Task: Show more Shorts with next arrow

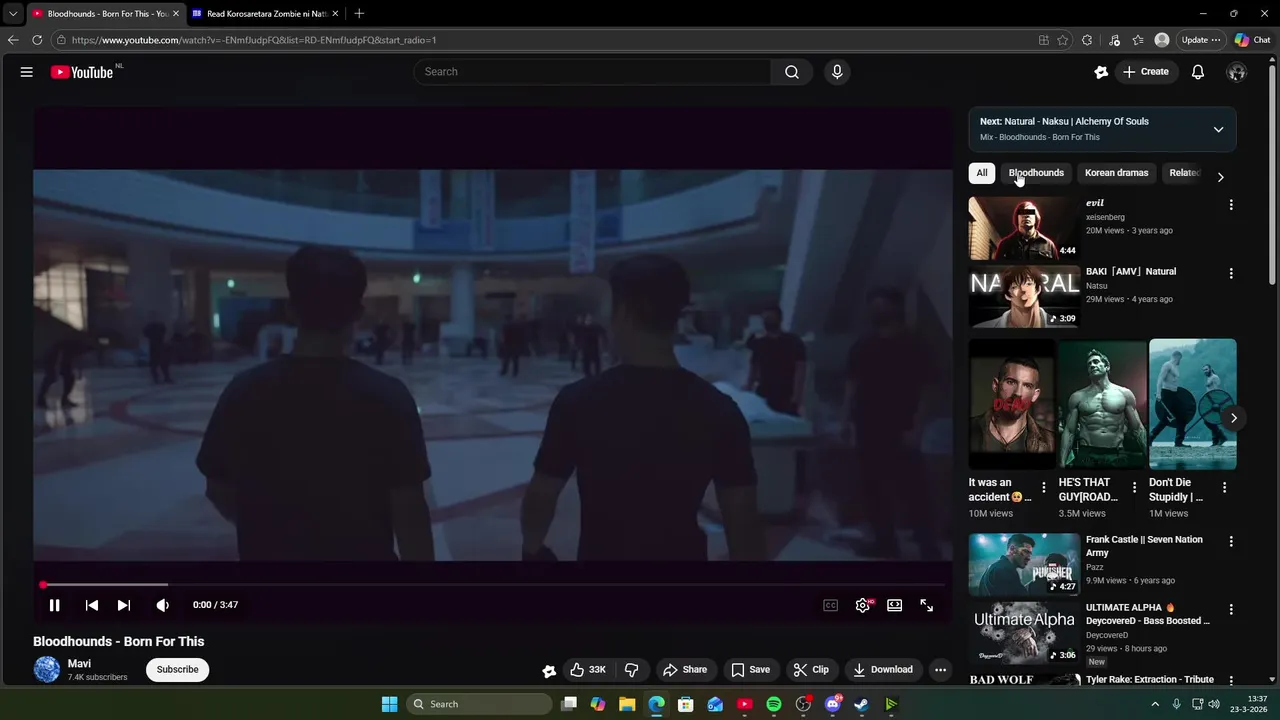Action: pyautogui.click(x=1234, y=419)
